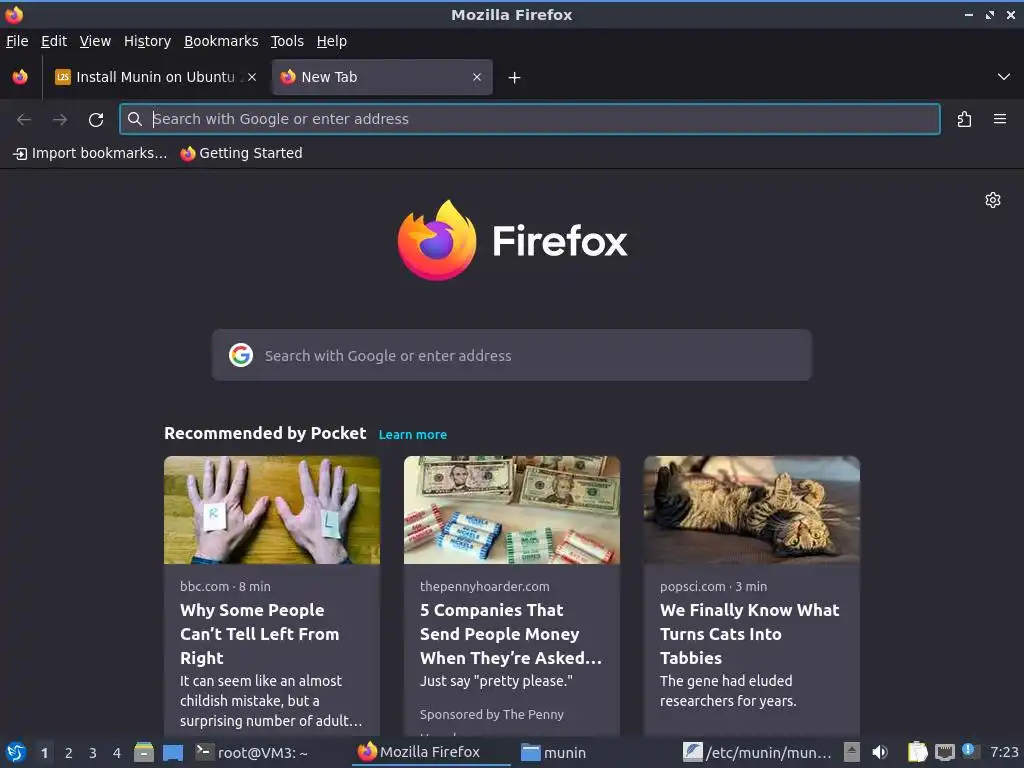This screenshot has width=1024, height=768.
Task: Switch to workspace 2
Action: 69,753
